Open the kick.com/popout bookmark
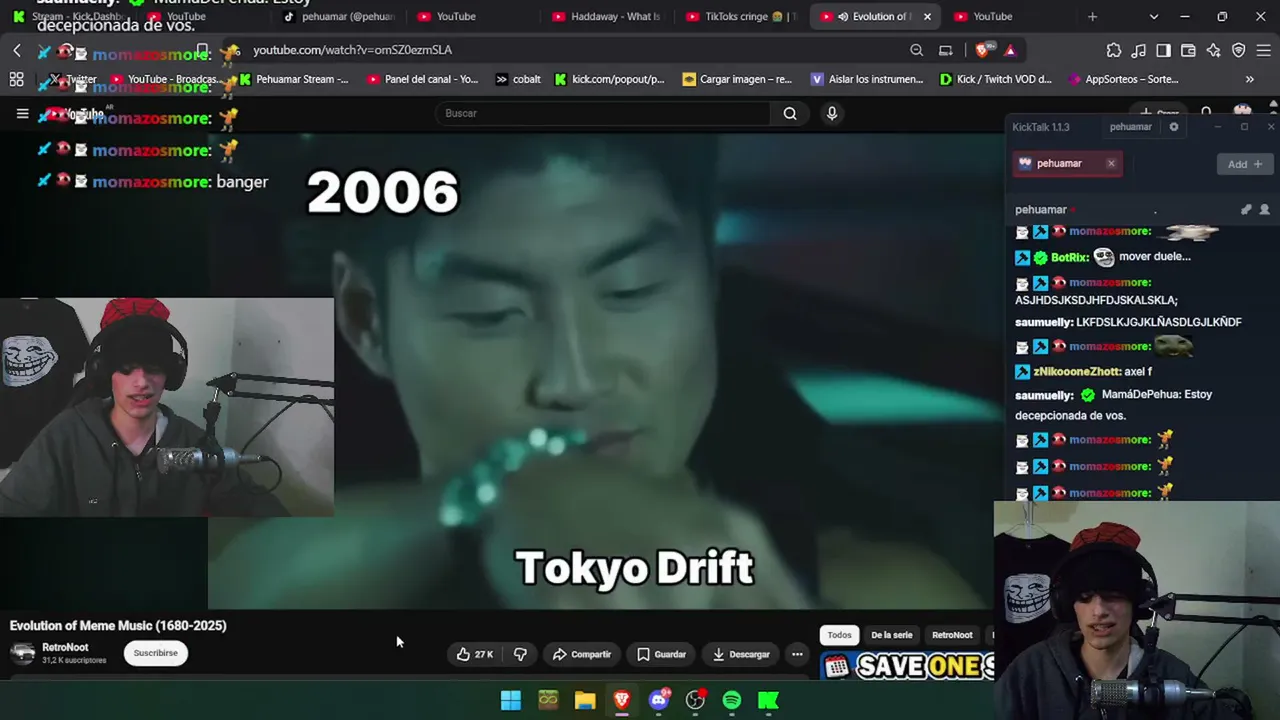 [609, 79]
